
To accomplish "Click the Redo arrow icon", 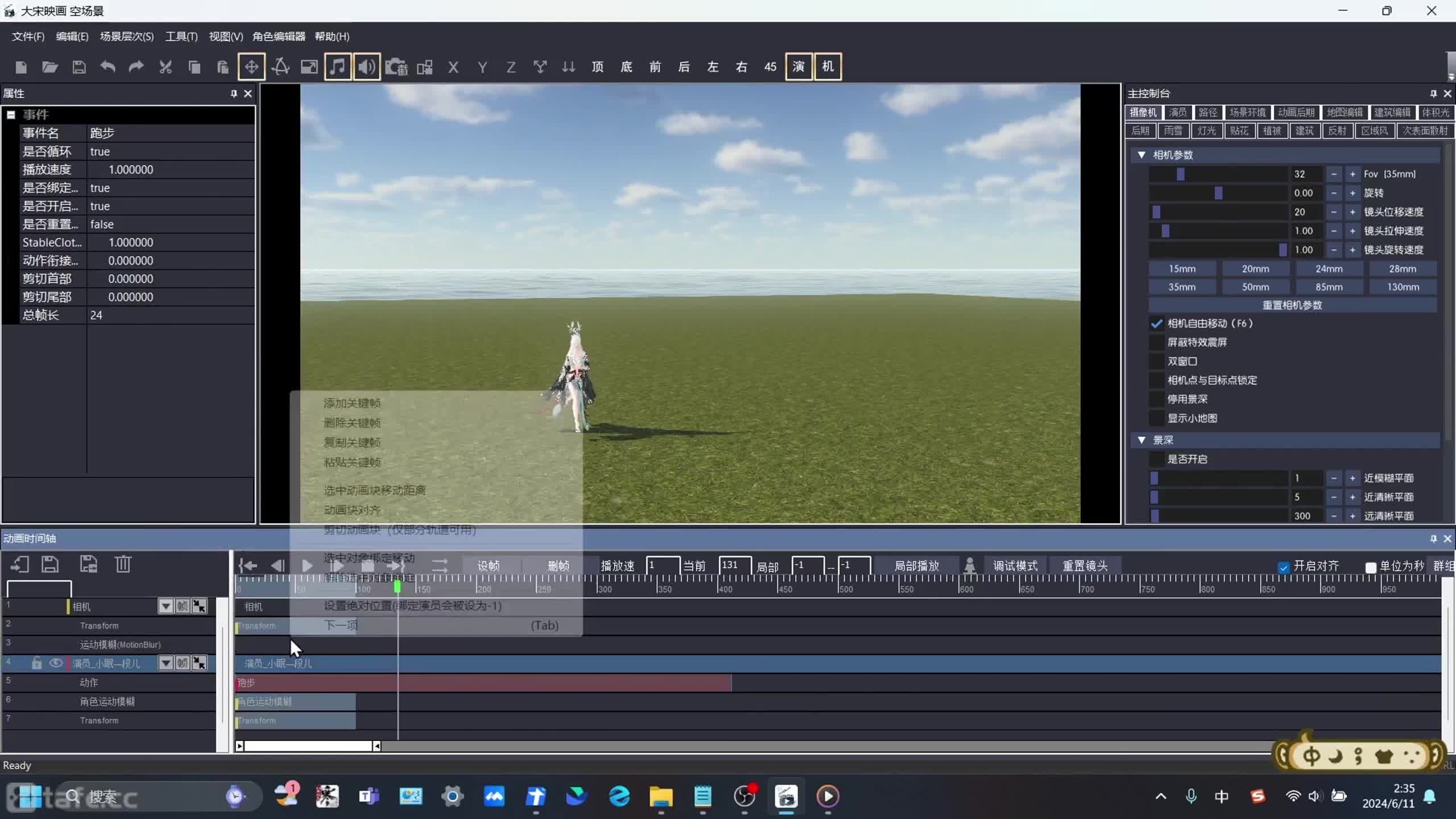I will 136,67.
